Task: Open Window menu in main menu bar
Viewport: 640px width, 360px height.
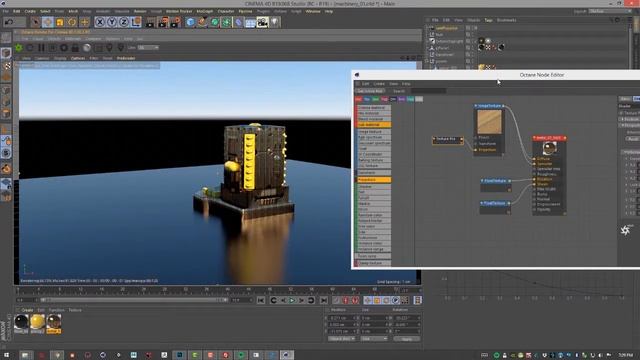Action: (x=313, y=11)
